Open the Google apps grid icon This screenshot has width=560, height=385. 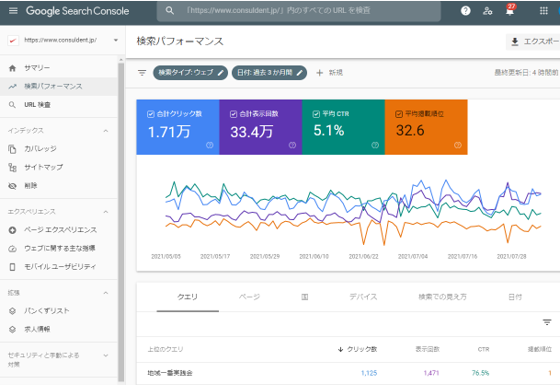click(x=544, y=11)
